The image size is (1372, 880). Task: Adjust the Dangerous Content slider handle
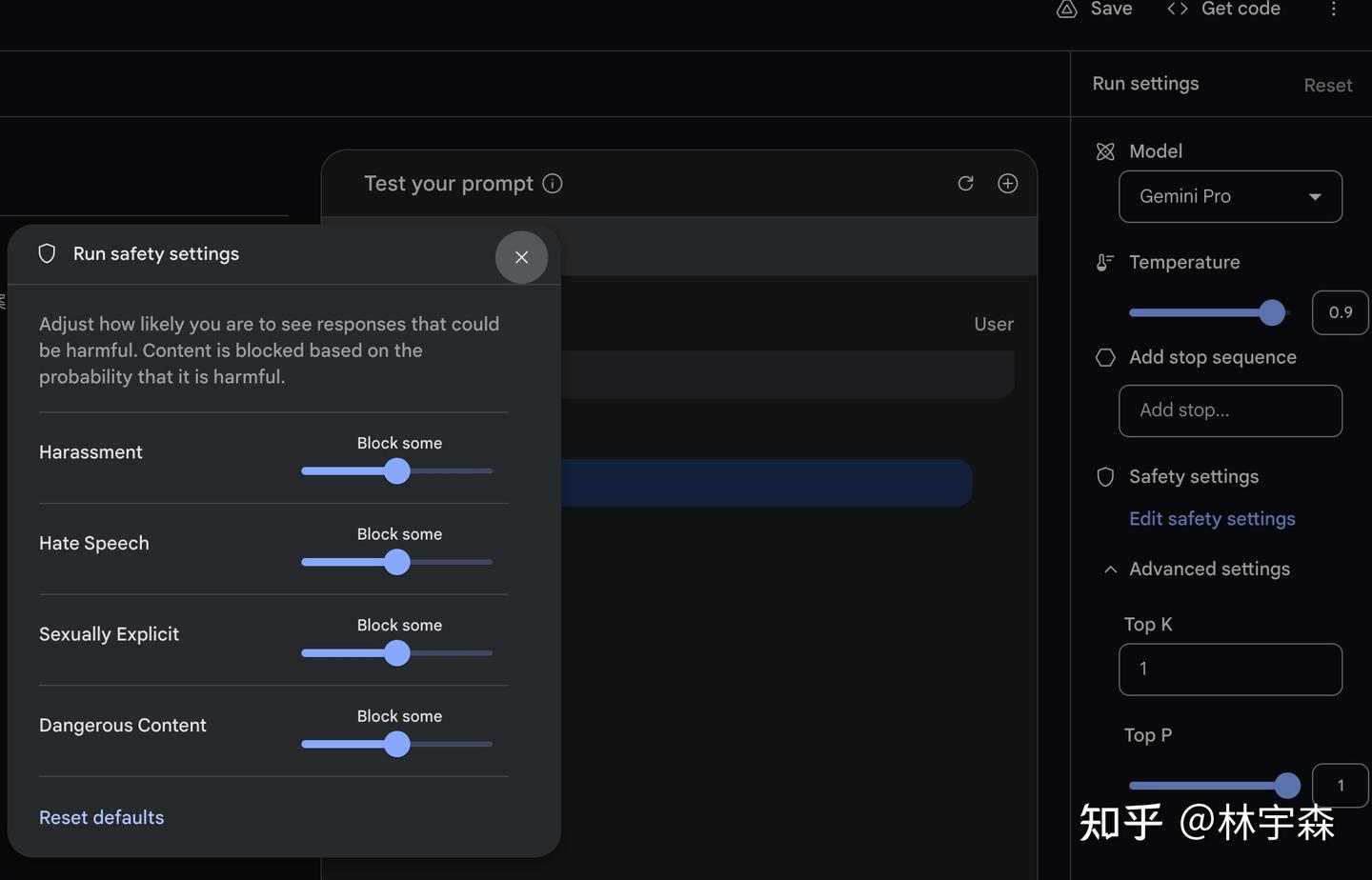click(397, 744)
